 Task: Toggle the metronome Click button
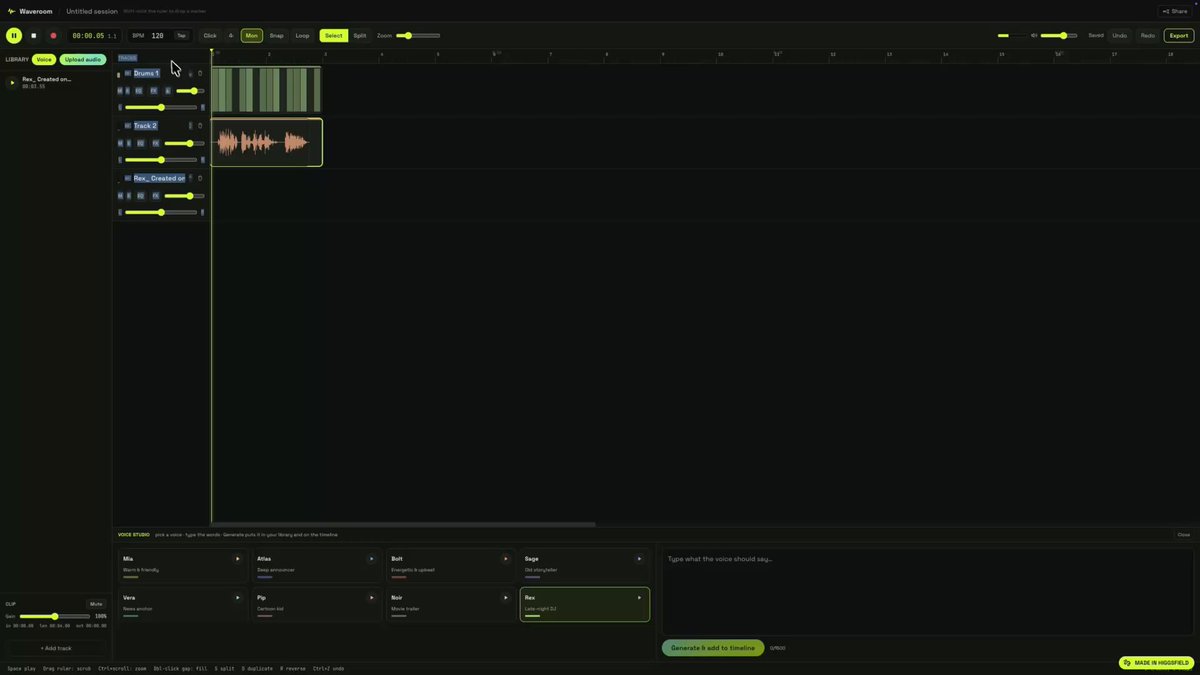coord(210,35)
